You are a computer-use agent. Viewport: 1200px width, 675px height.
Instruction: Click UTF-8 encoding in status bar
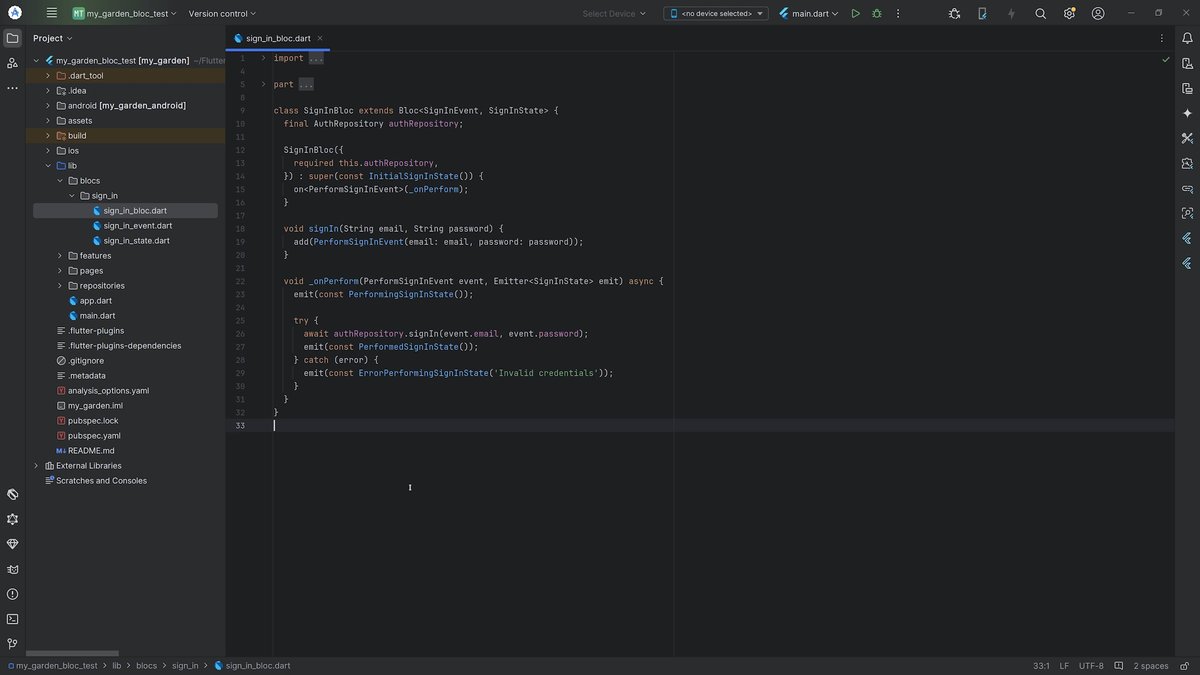coord(1091,666)
